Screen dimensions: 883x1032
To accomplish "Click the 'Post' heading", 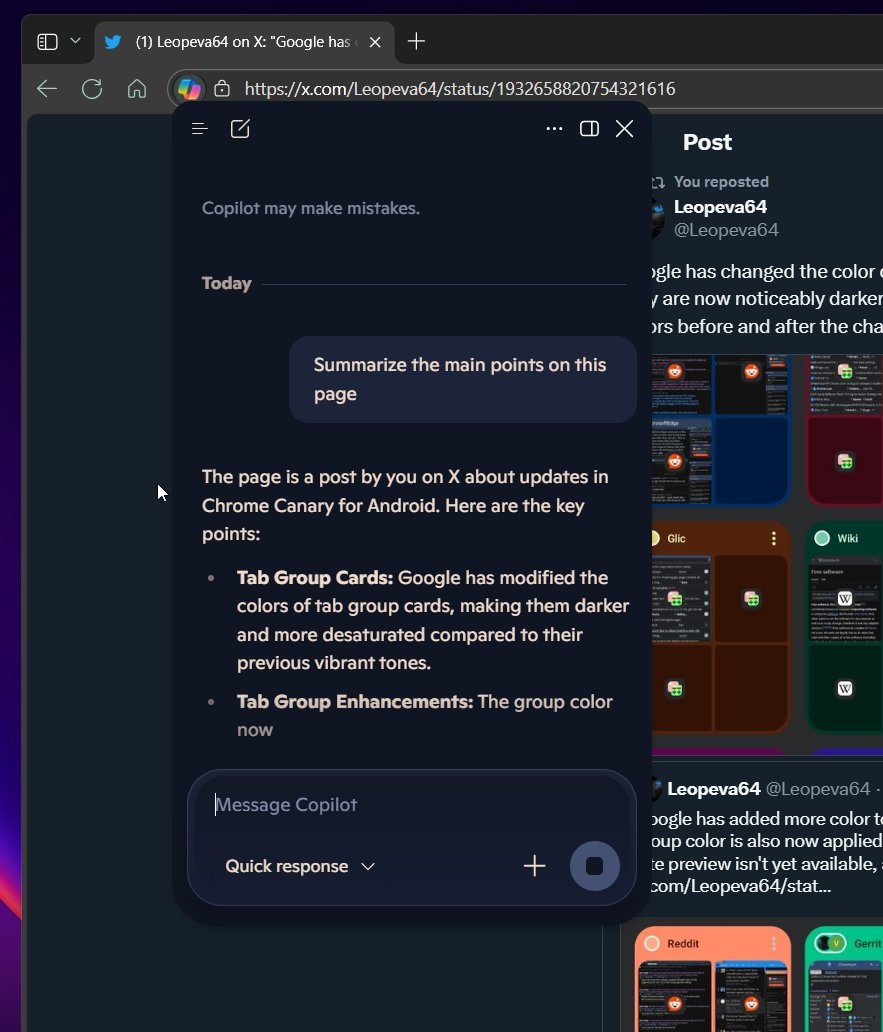I will [707, 142].
